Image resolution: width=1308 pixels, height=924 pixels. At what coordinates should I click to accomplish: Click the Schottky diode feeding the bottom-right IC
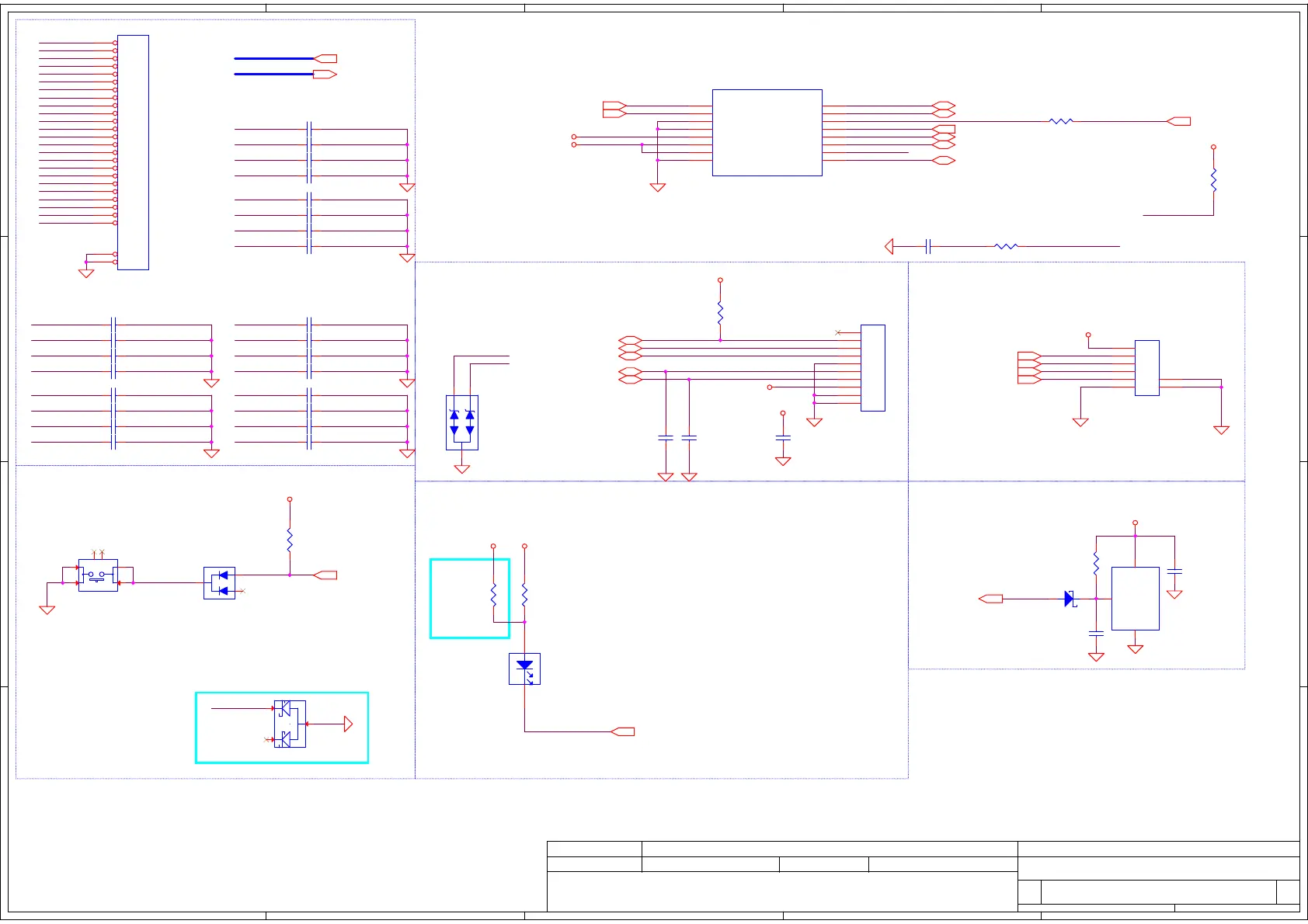1070,599
